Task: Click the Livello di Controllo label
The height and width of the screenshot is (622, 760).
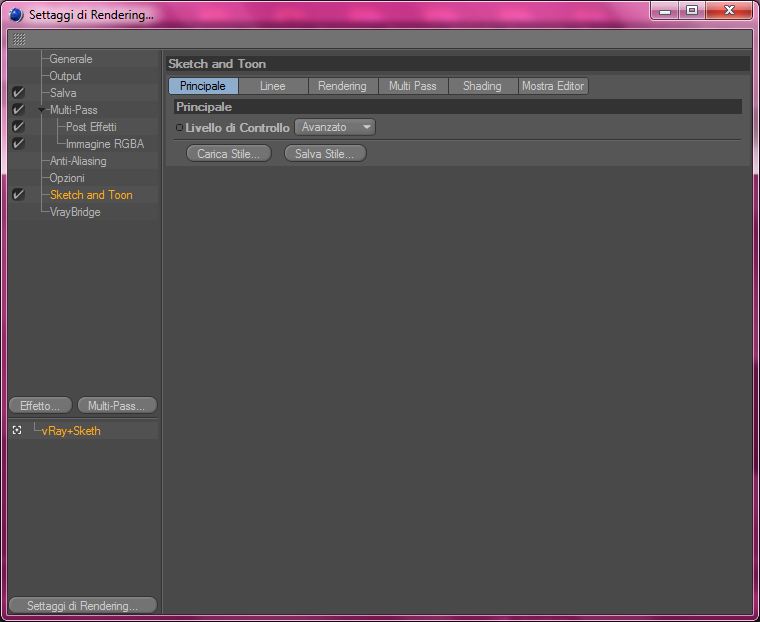Action: 237,128
